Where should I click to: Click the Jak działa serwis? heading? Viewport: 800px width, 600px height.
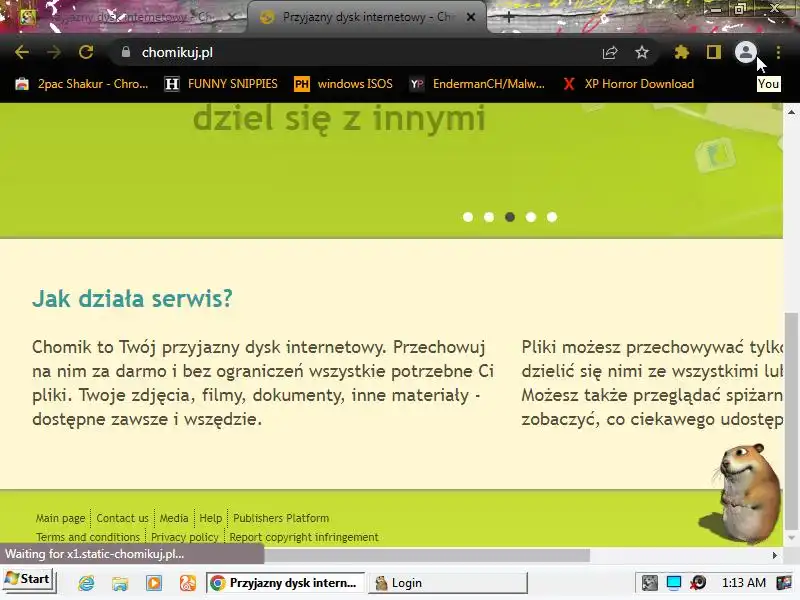tap(132, 298)
